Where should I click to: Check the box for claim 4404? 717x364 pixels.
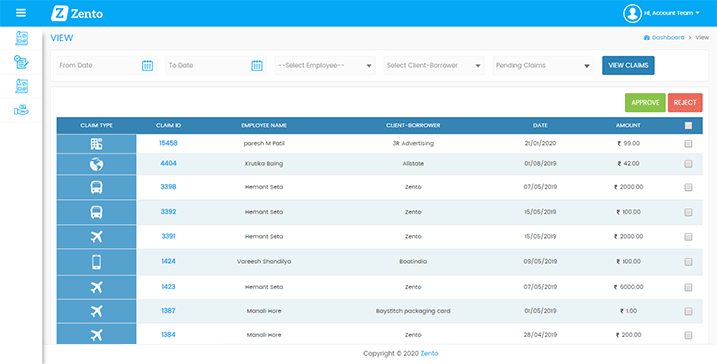pyautogui.click(x=688, y=164)
